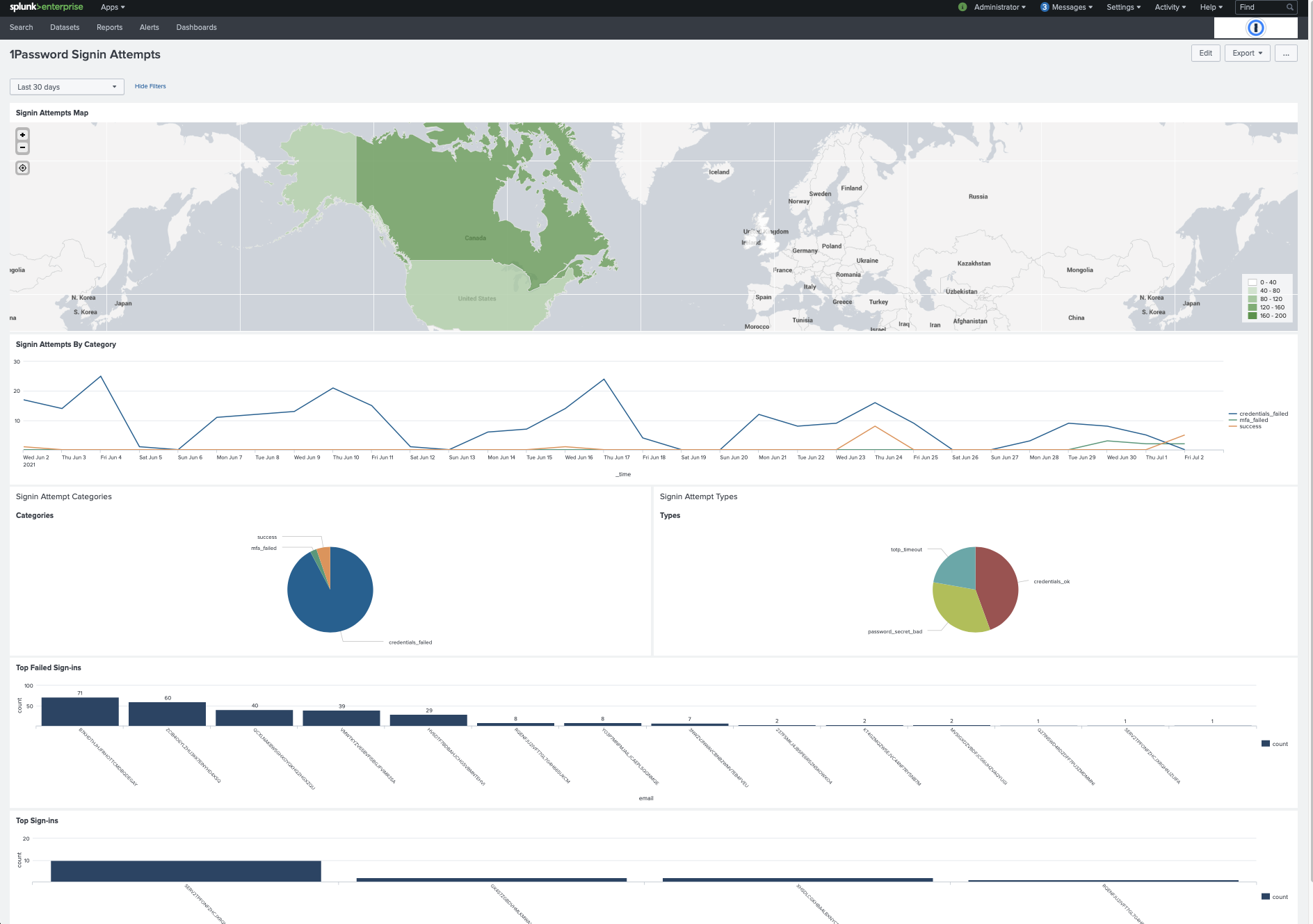The height and width of the screenshot is (924, 1313).
Task: Click the bar labeled 71 in failed sign-ins
Action: [80, 712]
